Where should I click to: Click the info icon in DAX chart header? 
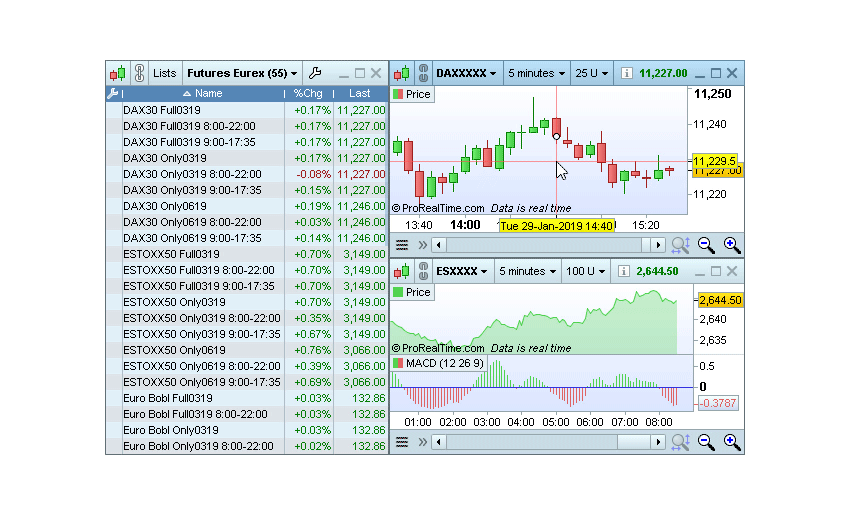626,73
